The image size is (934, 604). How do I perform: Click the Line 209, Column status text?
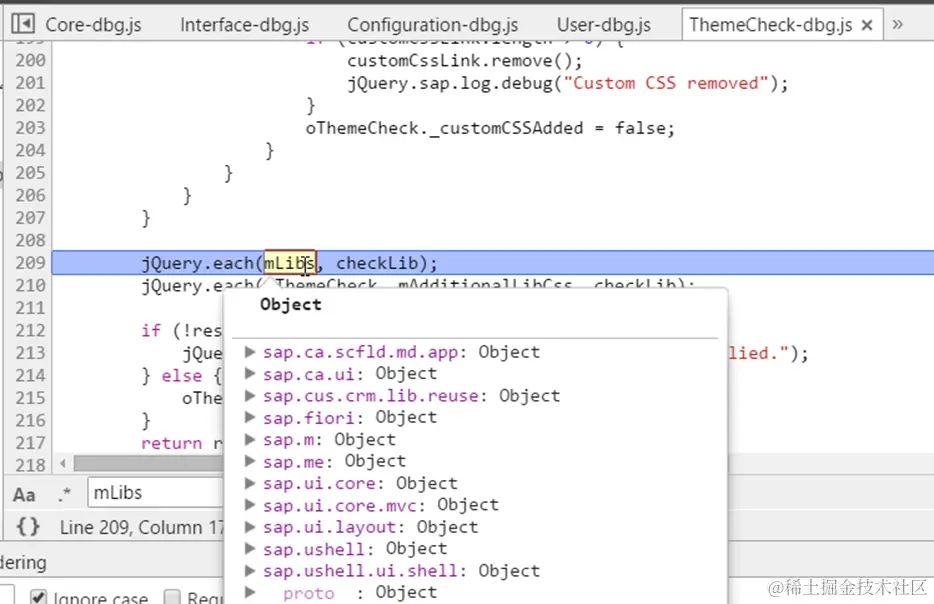[142, 527]
